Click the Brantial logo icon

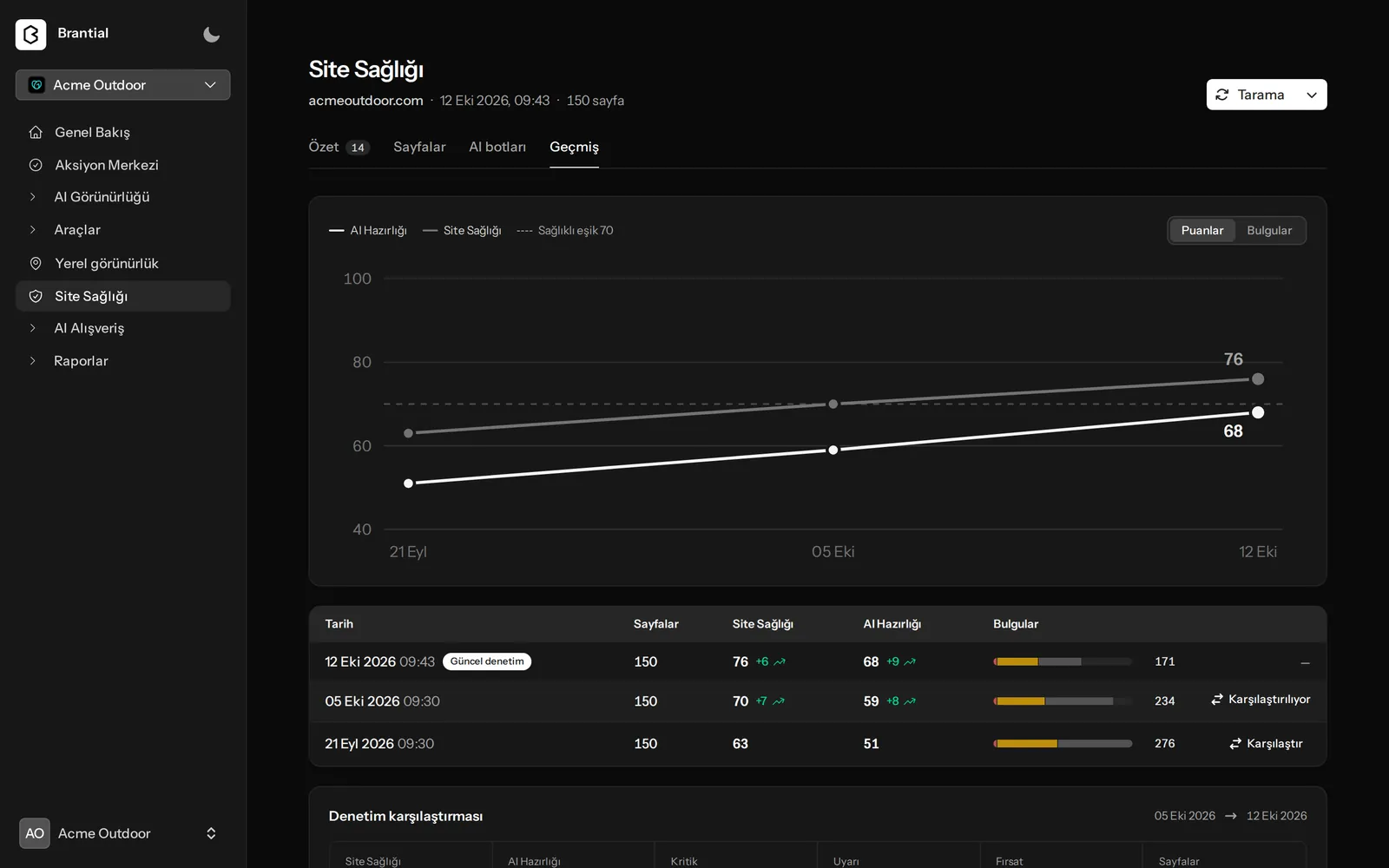(x=31, y=34)
